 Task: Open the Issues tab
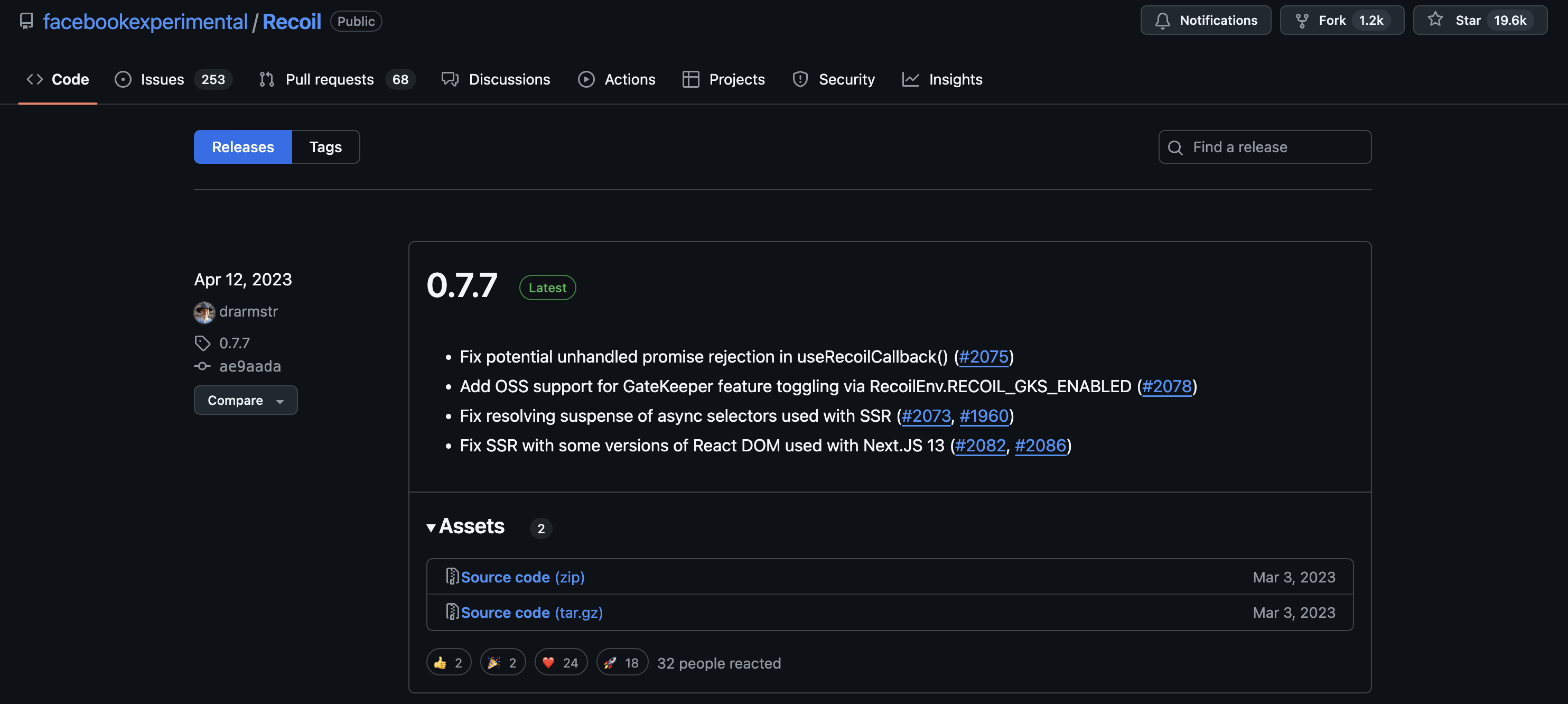162,79
